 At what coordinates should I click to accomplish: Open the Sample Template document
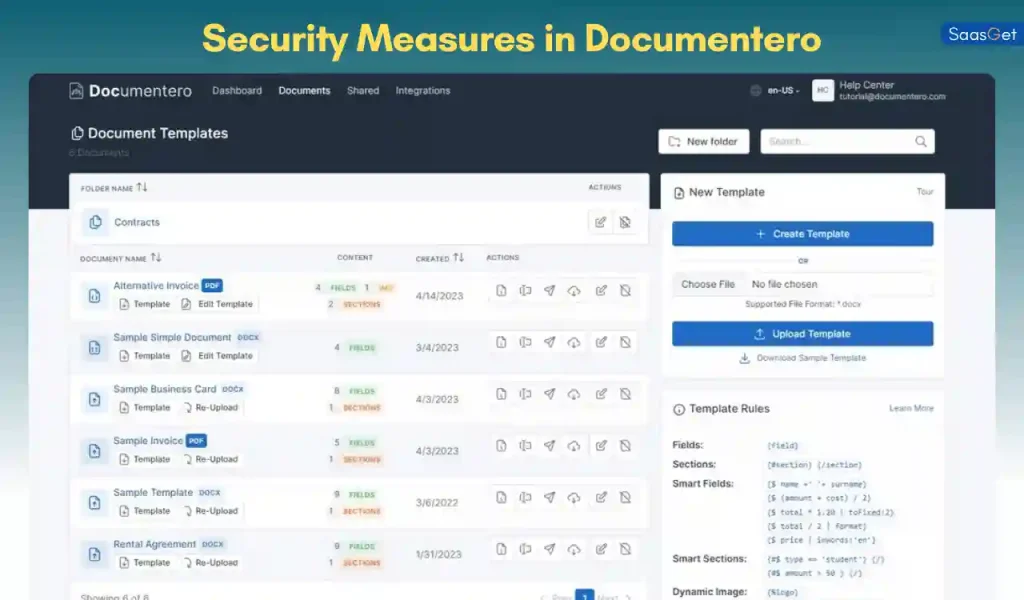click(153, 492)
